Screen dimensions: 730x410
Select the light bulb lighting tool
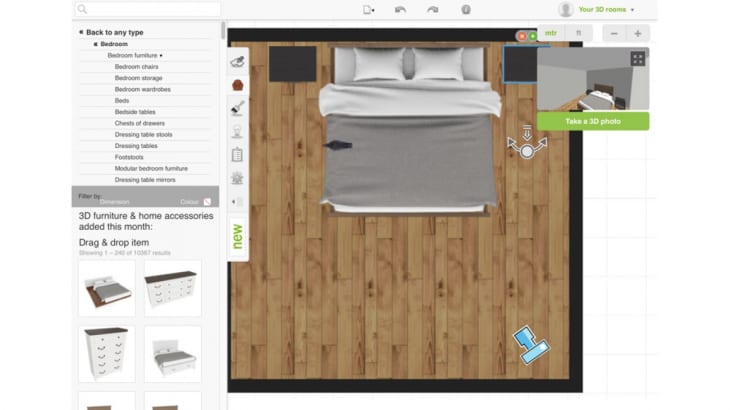click(x=237, y=131)
